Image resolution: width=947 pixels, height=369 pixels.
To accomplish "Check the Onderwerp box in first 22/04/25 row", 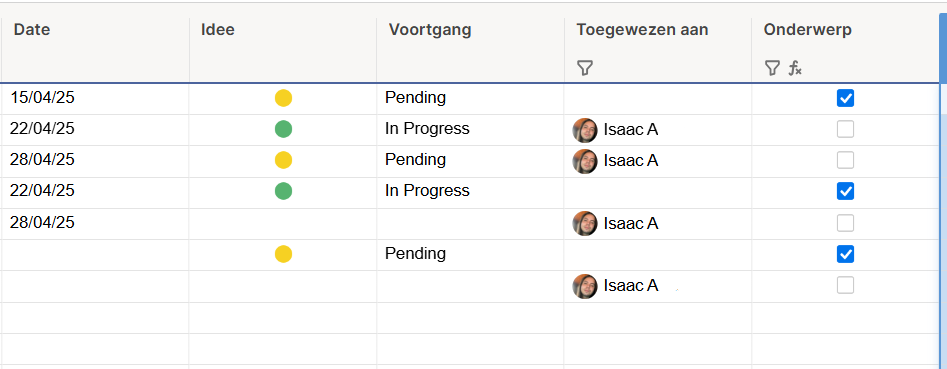I will pos(846,129).
